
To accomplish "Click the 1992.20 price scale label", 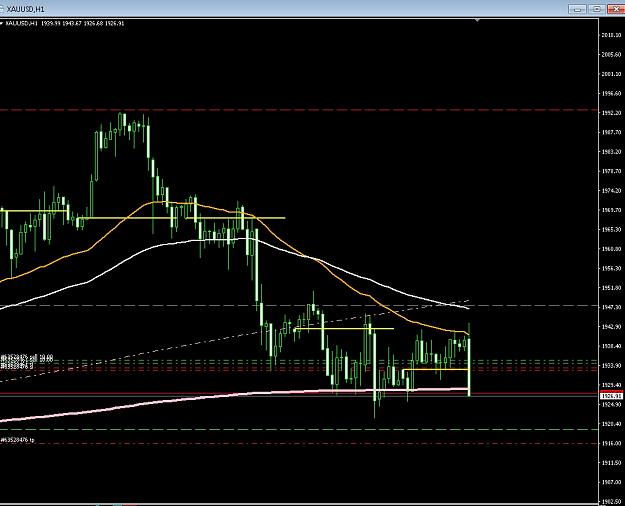I will [611, 113].
